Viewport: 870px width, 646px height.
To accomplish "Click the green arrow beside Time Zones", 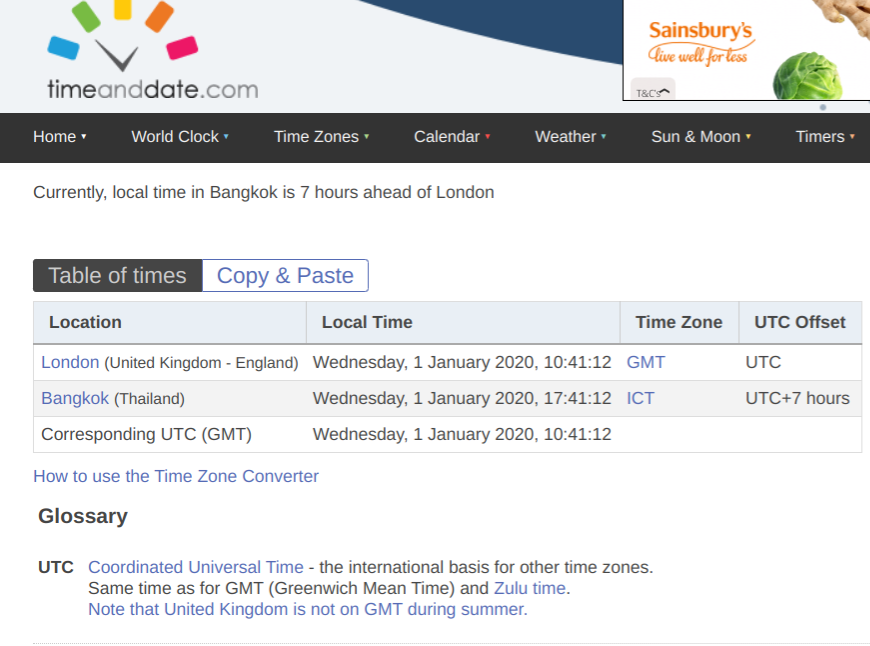I will tap(366, 136).
